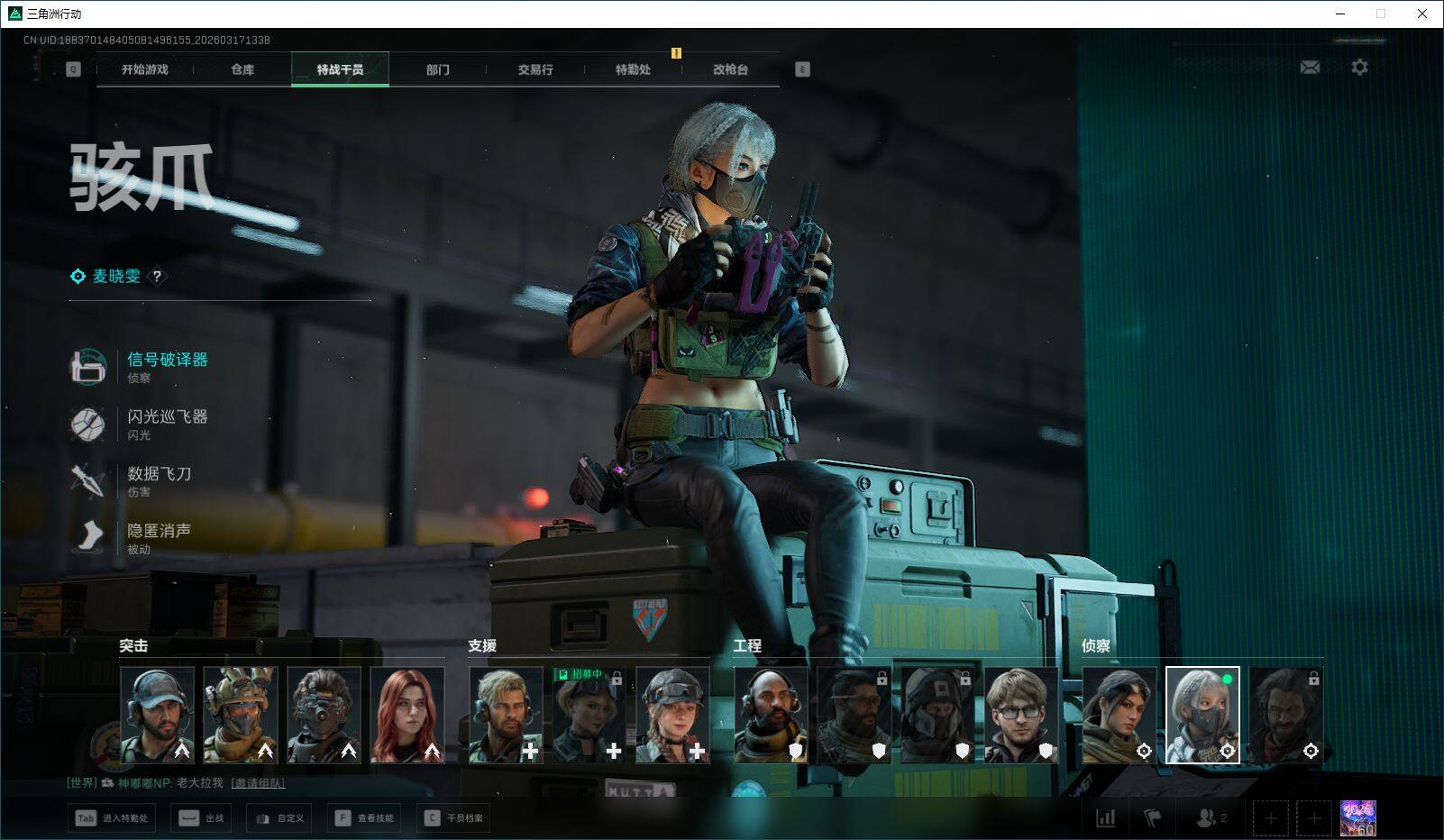Select the engineer operator wearing glasses
Screen dimensions: 1444x840
(x=1020, y=715)
